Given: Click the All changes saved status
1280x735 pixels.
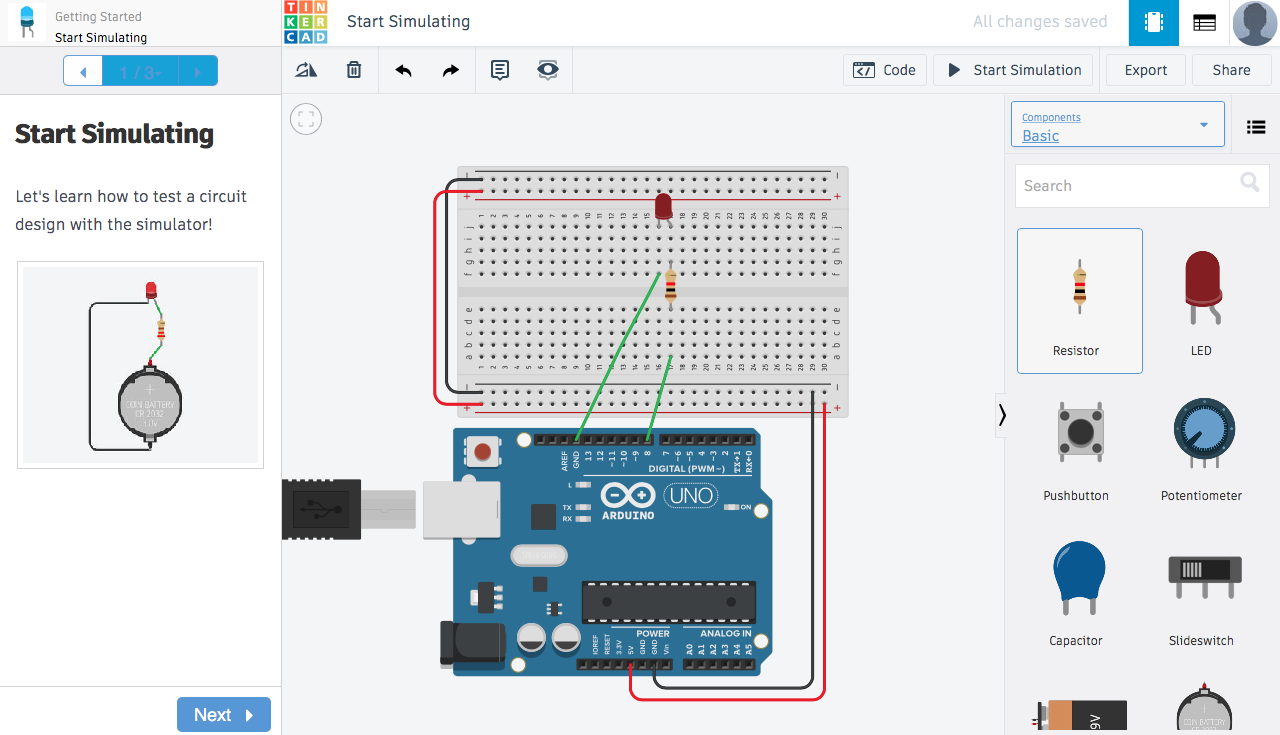Looking at the screenshot, I should pyautogui.click(x=1040, y=22).
